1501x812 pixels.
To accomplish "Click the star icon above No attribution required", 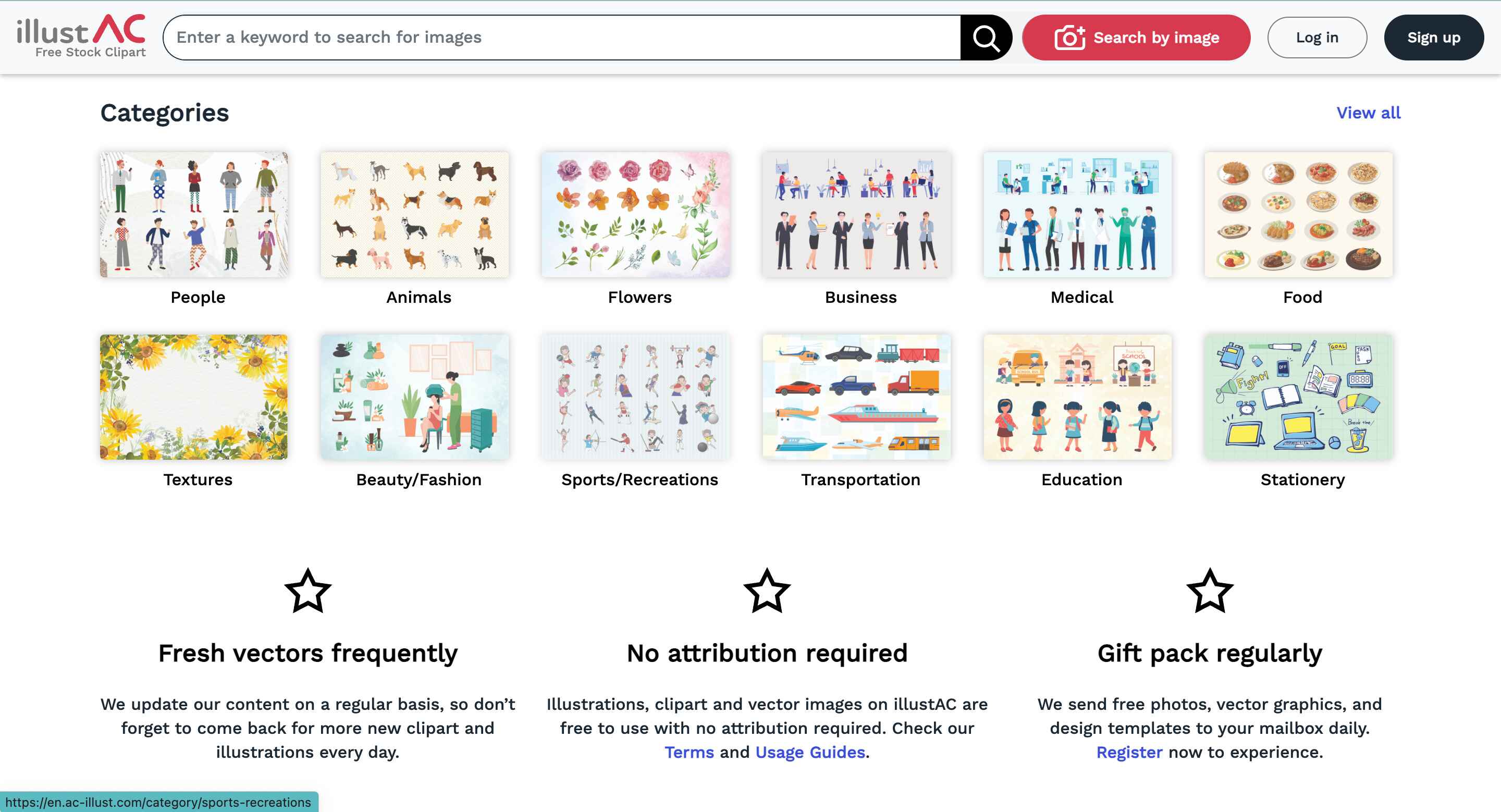I will [767, 590].
